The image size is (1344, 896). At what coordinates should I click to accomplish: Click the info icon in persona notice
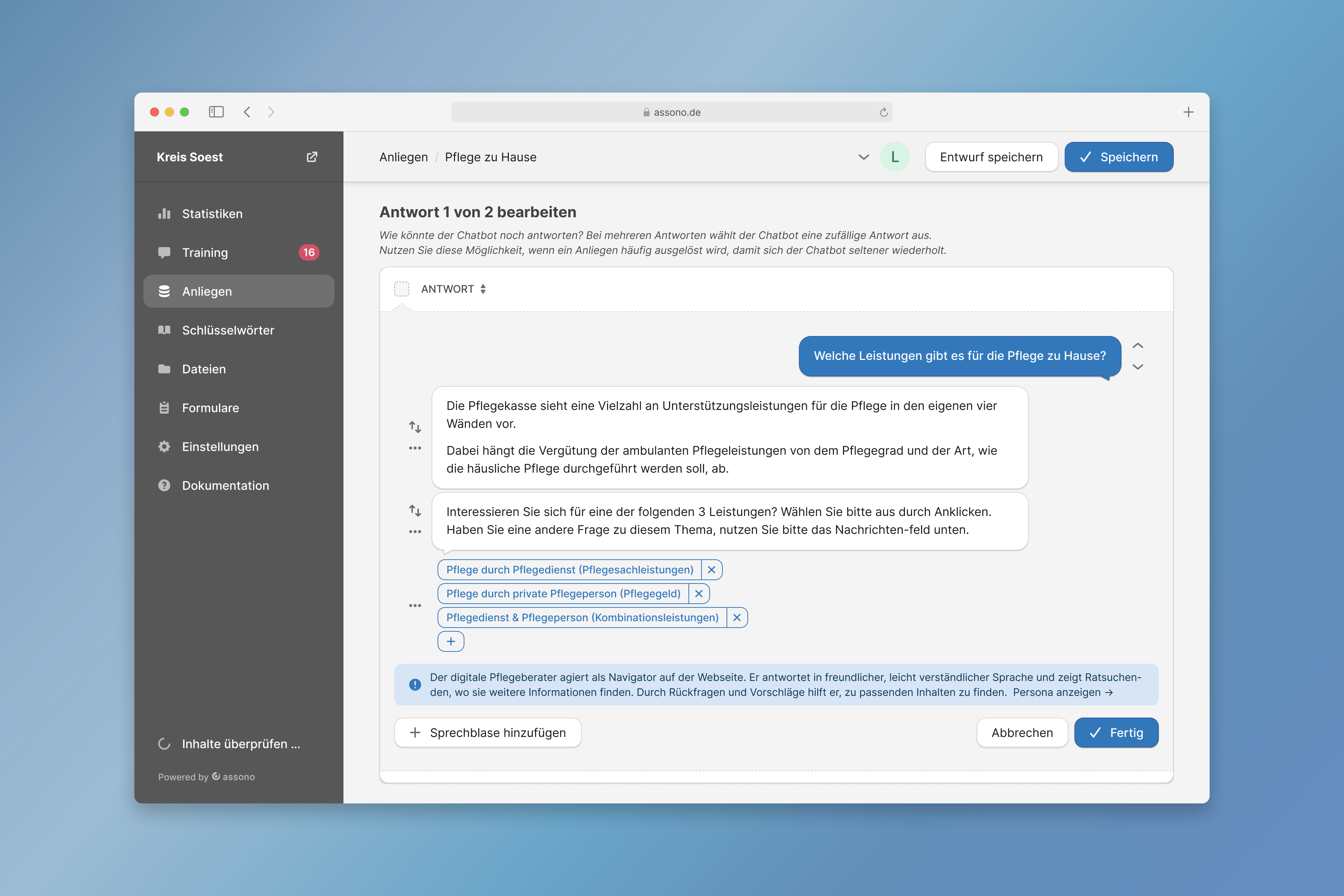click(415, 685)
